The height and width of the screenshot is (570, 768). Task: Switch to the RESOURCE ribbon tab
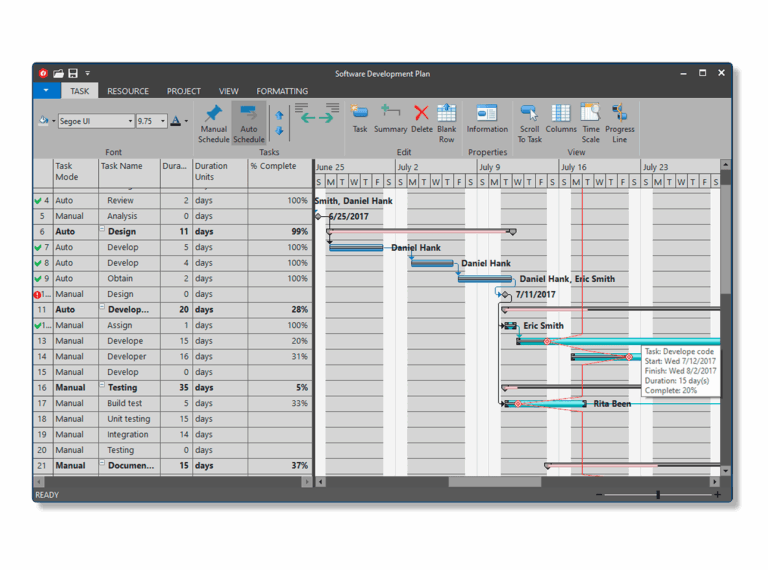(128, 91)
